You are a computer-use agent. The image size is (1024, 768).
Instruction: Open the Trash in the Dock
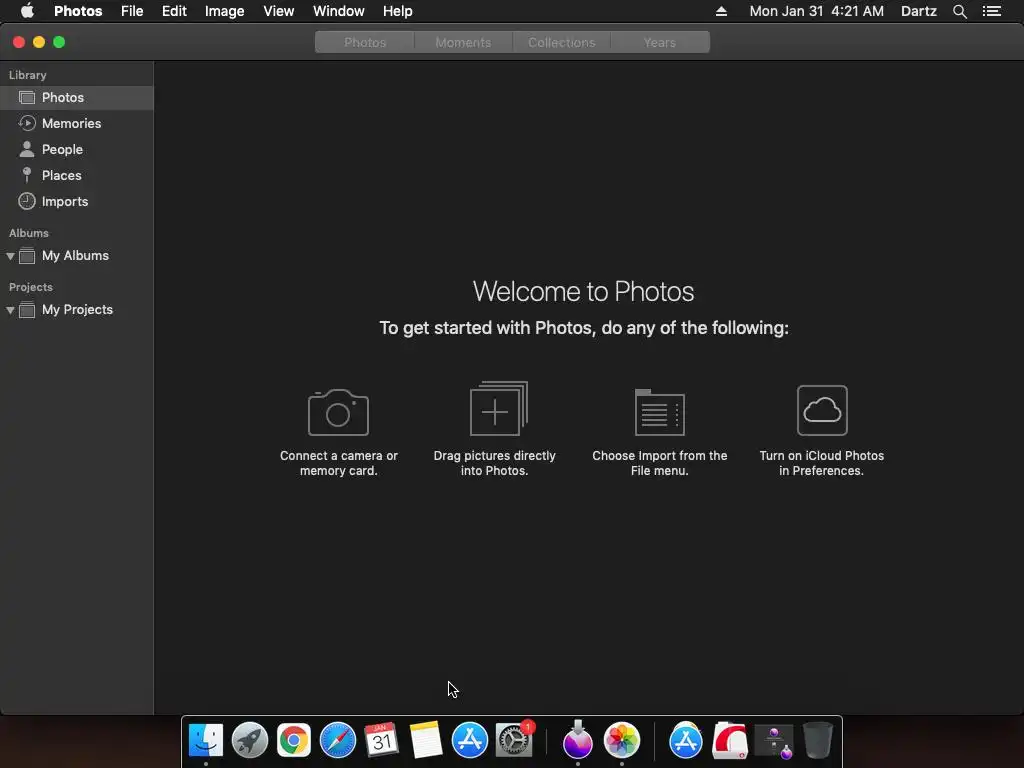point(818,741)
